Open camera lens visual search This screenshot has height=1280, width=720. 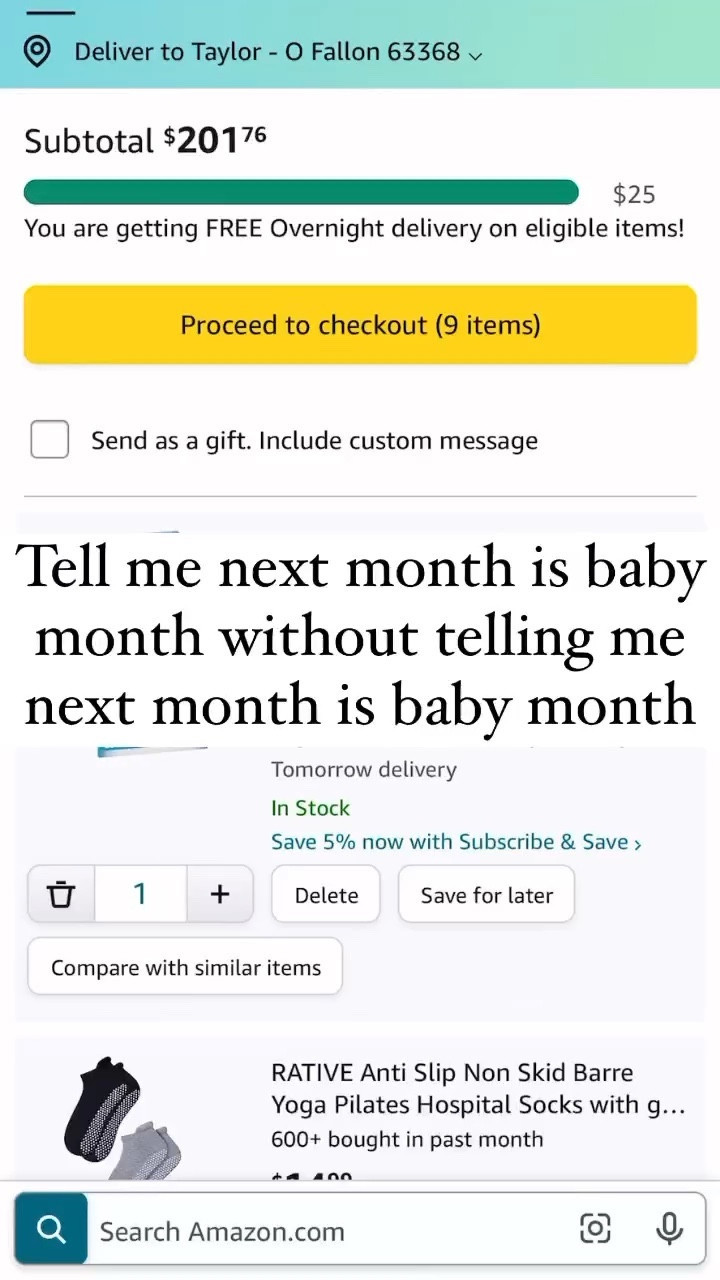click(595, 1230)
